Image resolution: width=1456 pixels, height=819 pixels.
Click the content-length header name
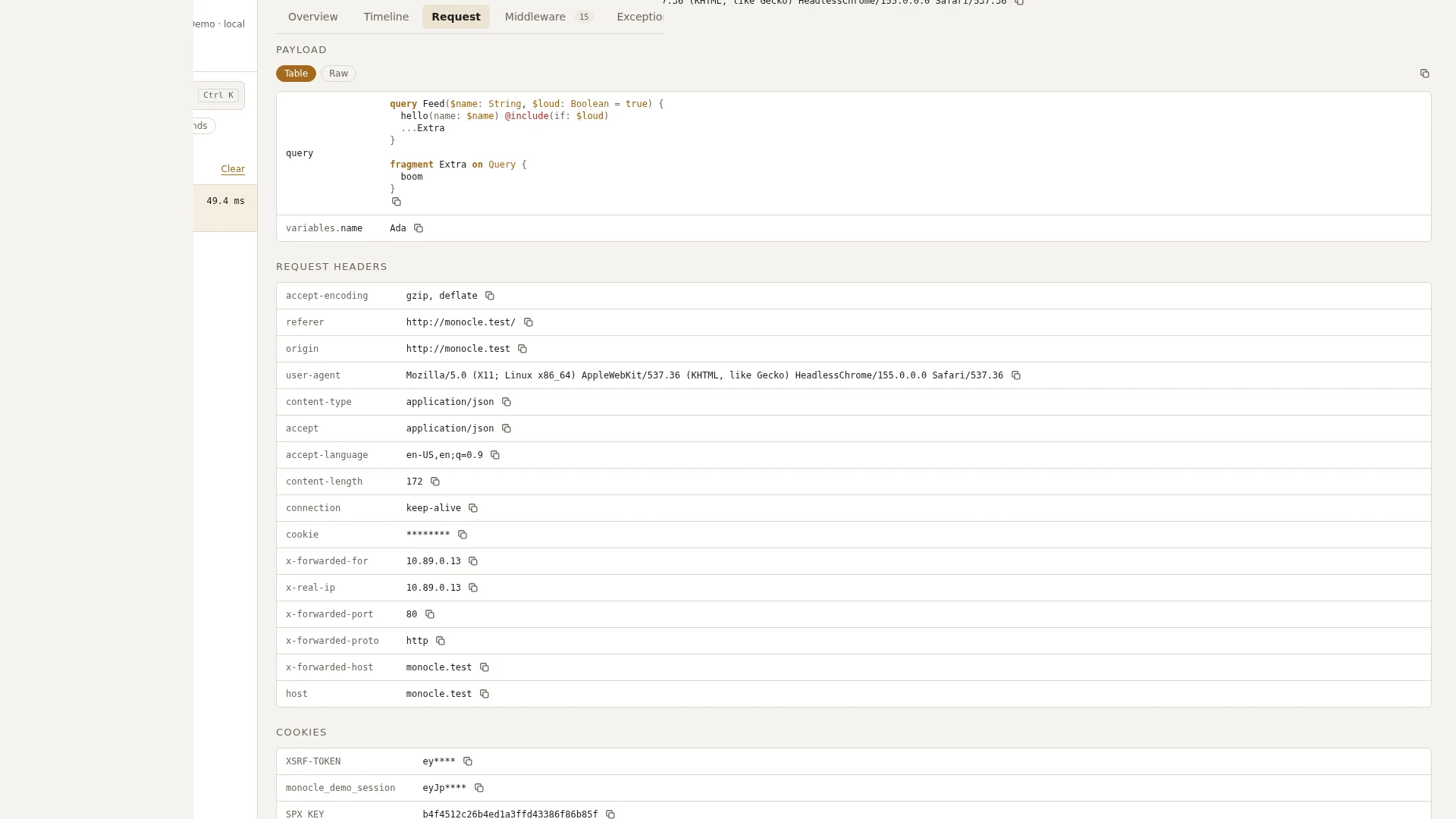[x=324, y=482]
